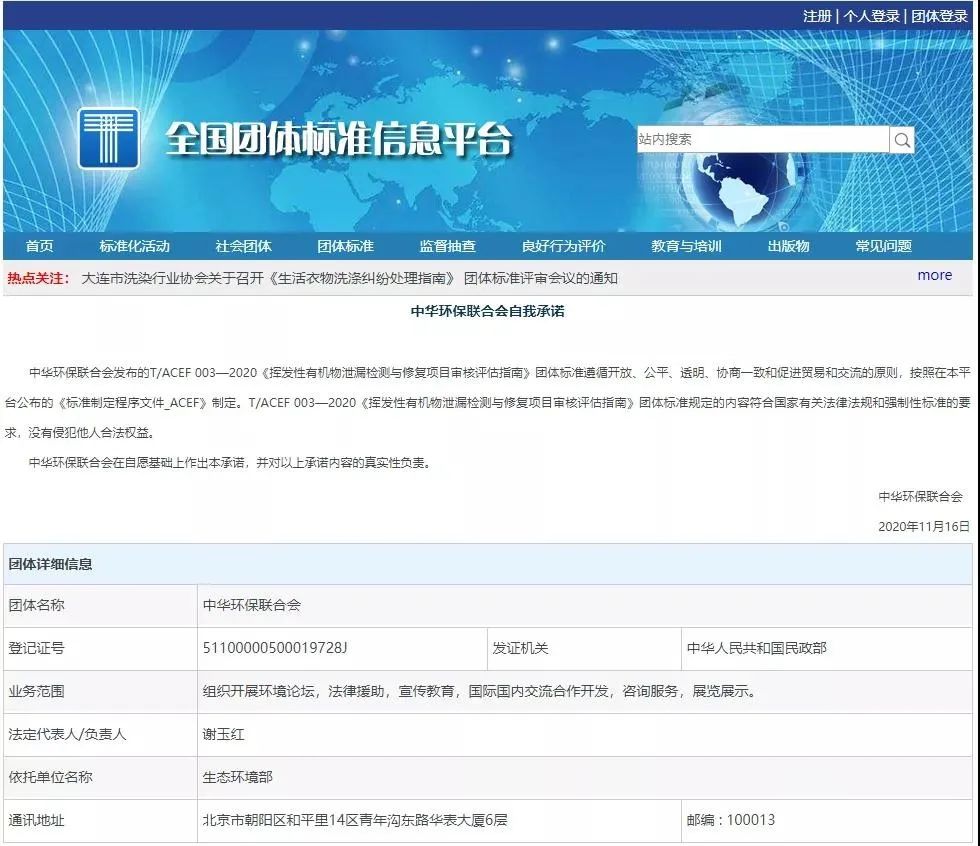The width and height of the screenshot is (980, 846).
Task: Click the more link for hot topics
Action: coord(934,276)
